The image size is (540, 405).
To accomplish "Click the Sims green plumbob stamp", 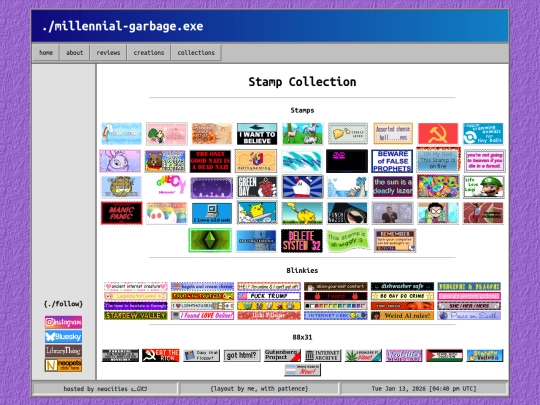I will (x=210, y=240).
